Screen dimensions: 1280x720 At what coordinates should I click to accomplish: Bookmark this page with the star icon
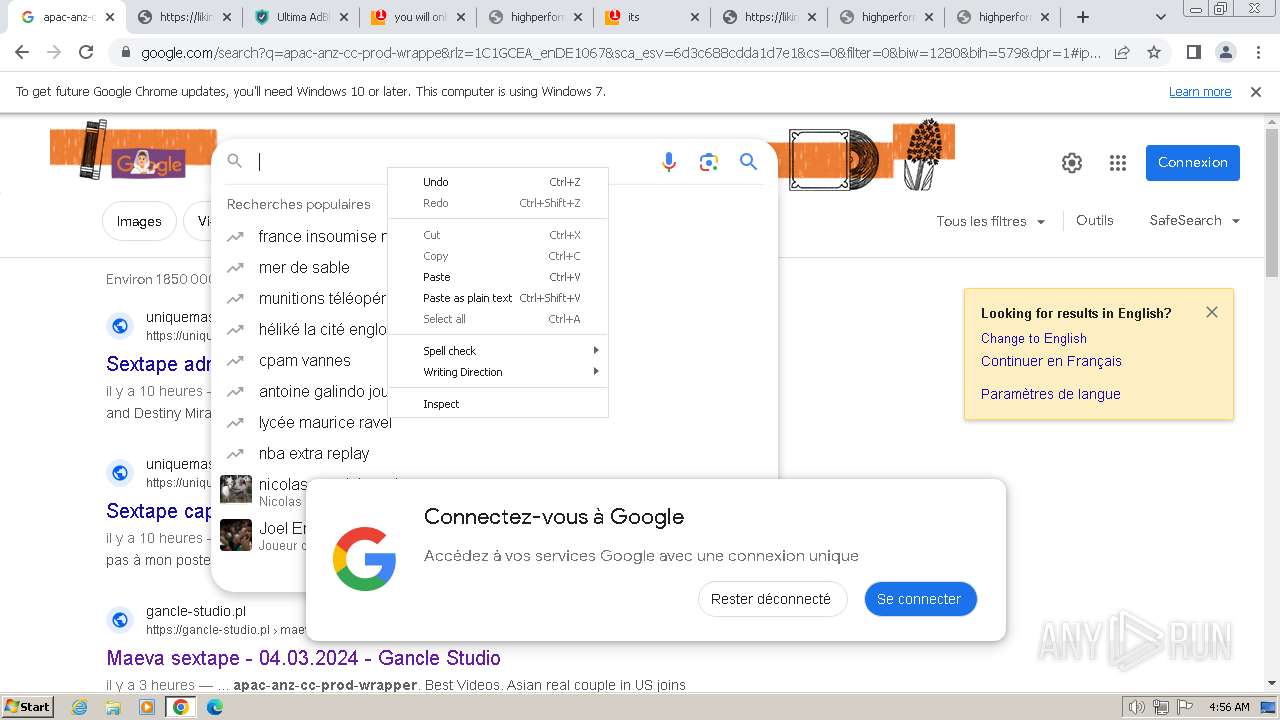click(x=1154, y=53)
